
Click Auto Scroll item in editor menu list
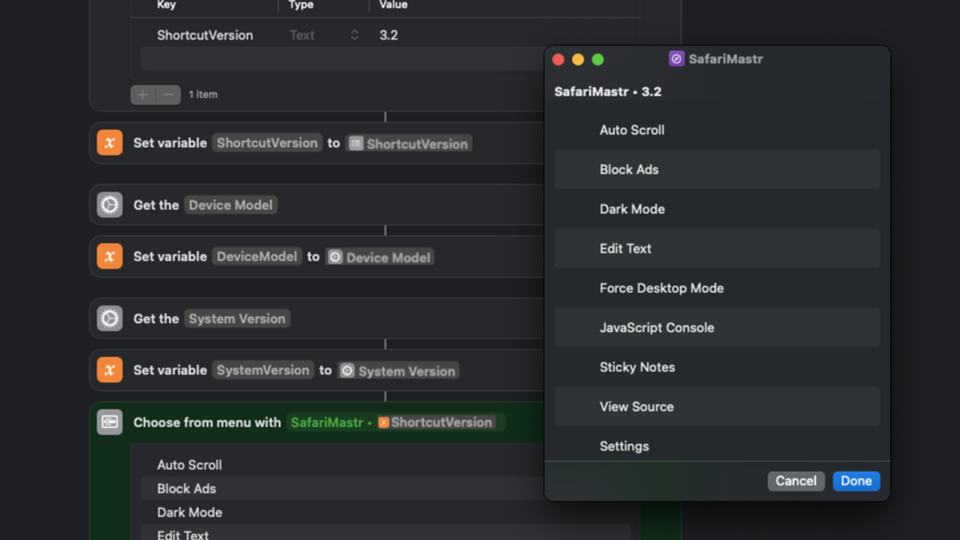(189, 465)
